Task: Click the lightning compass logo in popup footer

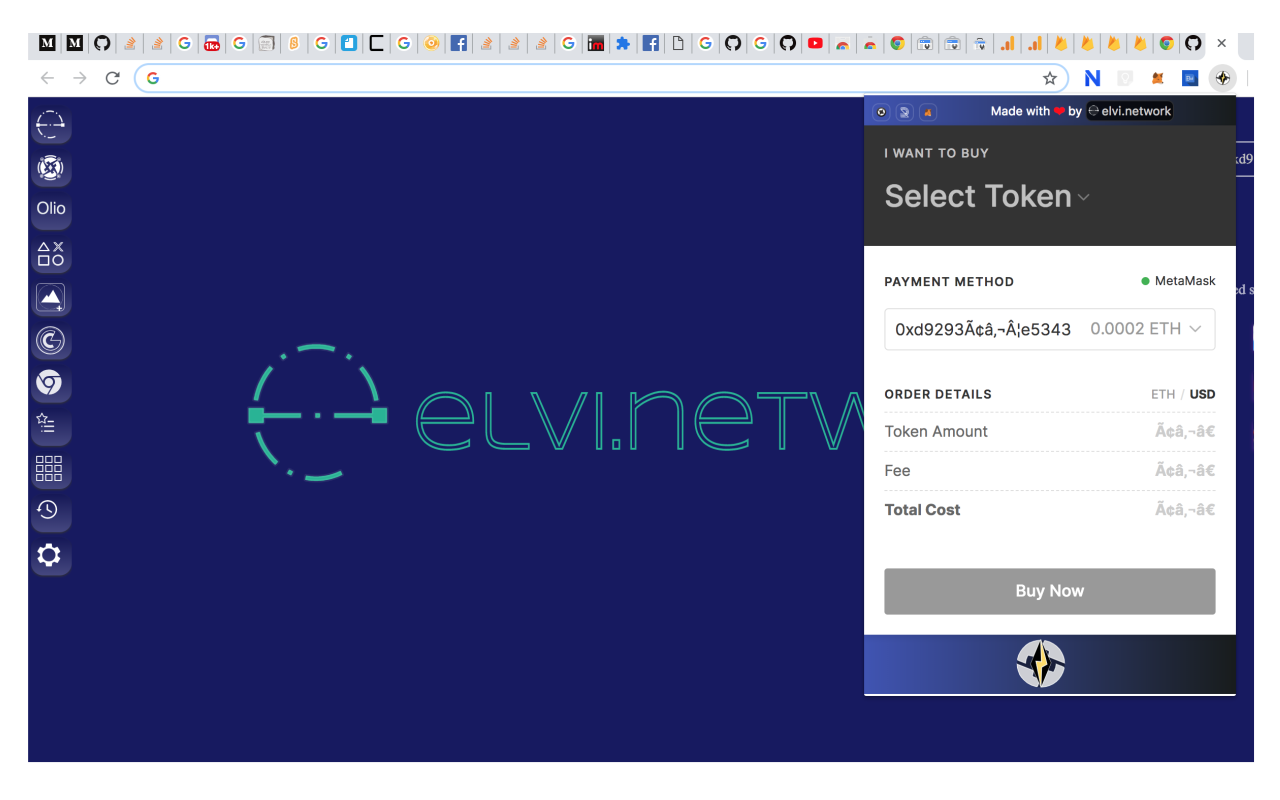Action: (1041, 664)
